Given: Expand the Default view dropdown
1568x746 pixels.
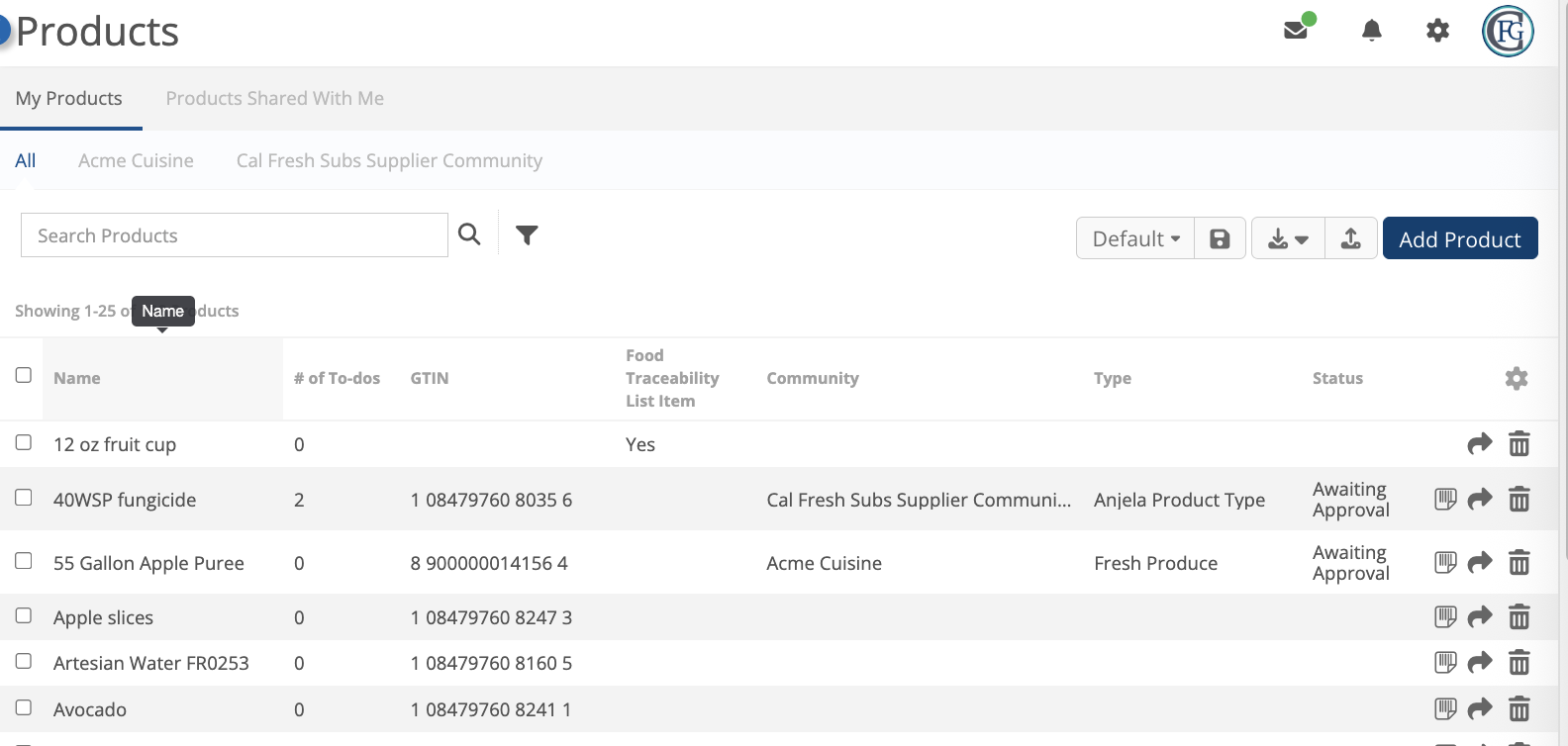Looking at the screenshot, I should coord(1135,238).
